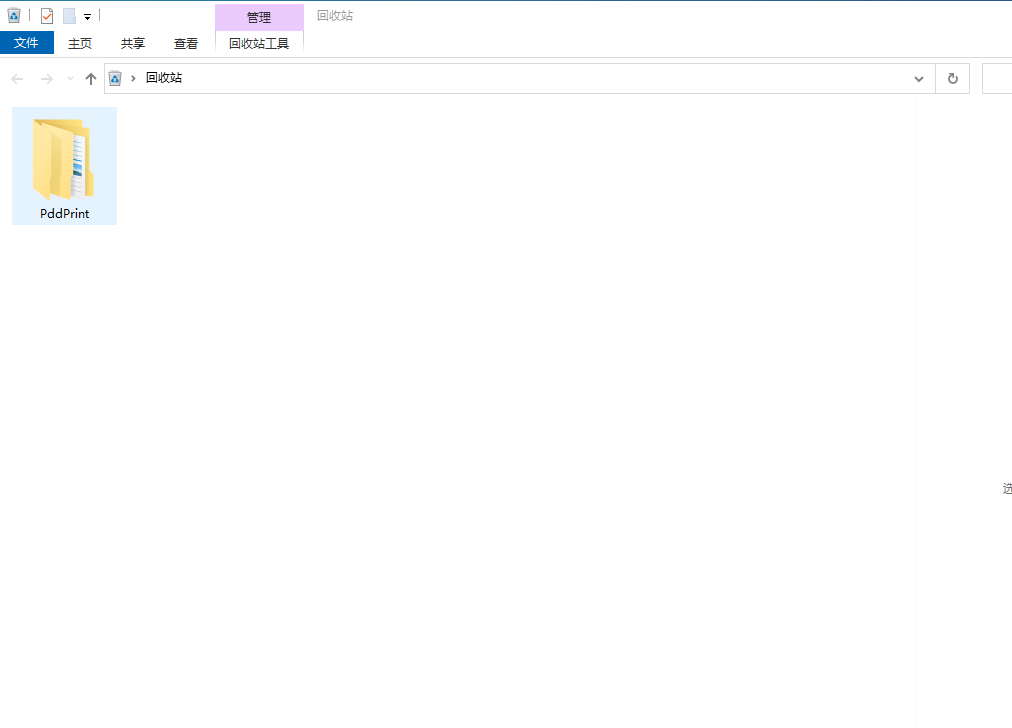Click the Properties checkmark quick access icon

(x=47, y=16)
